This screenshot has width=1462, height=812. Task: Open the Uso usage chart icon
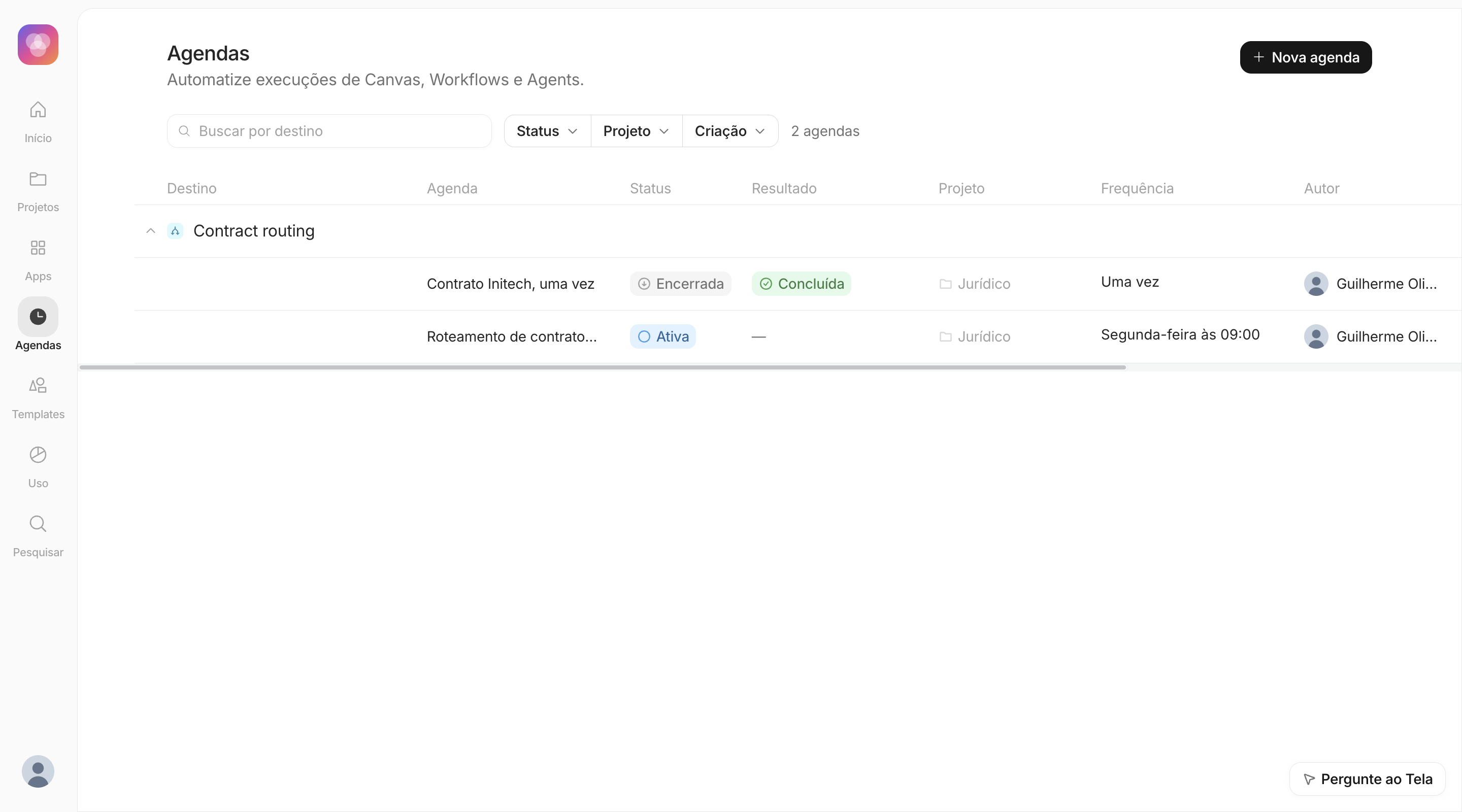(38, 455)
